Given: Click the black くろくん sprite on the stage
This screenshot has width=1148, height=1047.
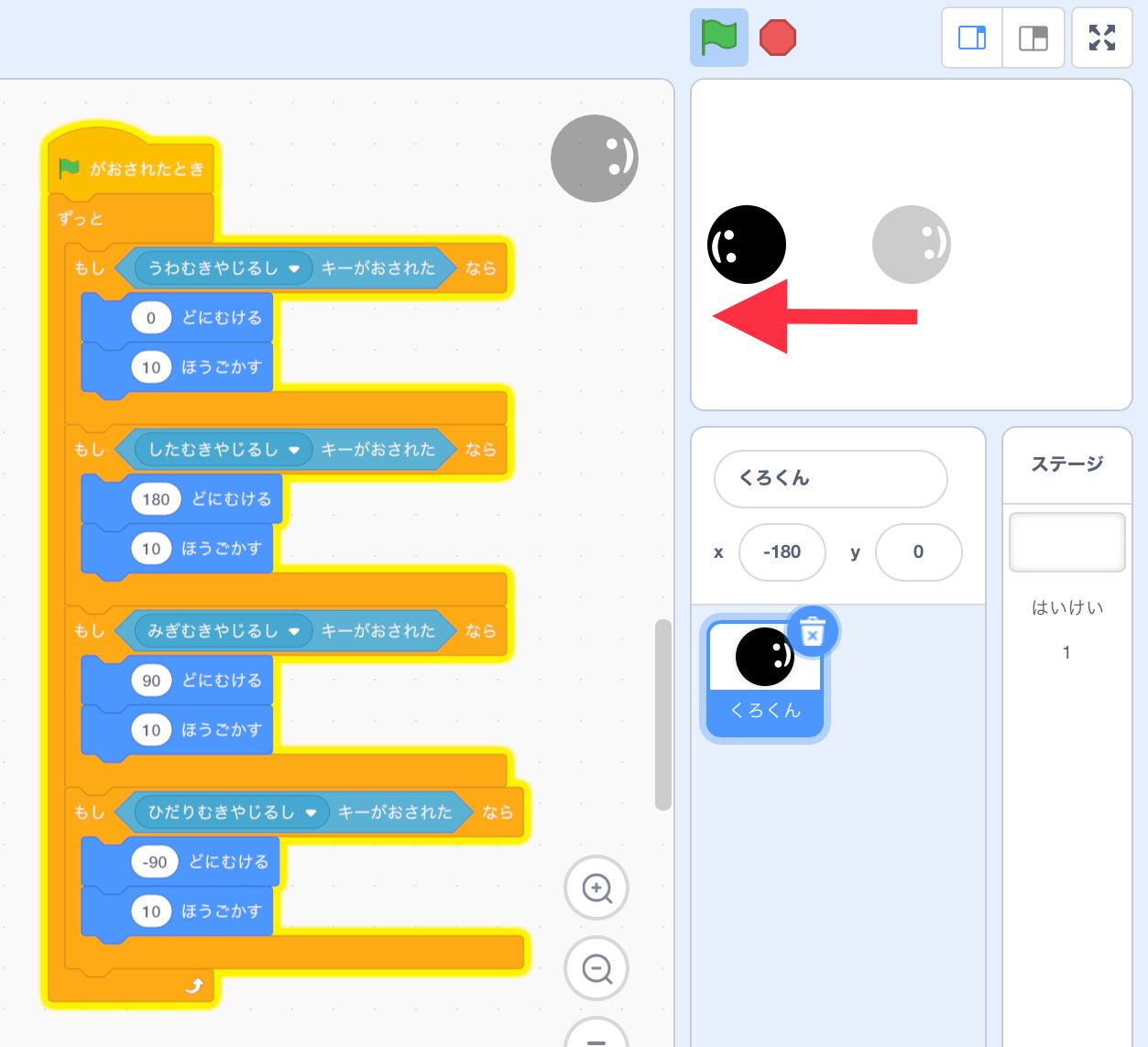Looking at the screenshot, I should [747, 245].
